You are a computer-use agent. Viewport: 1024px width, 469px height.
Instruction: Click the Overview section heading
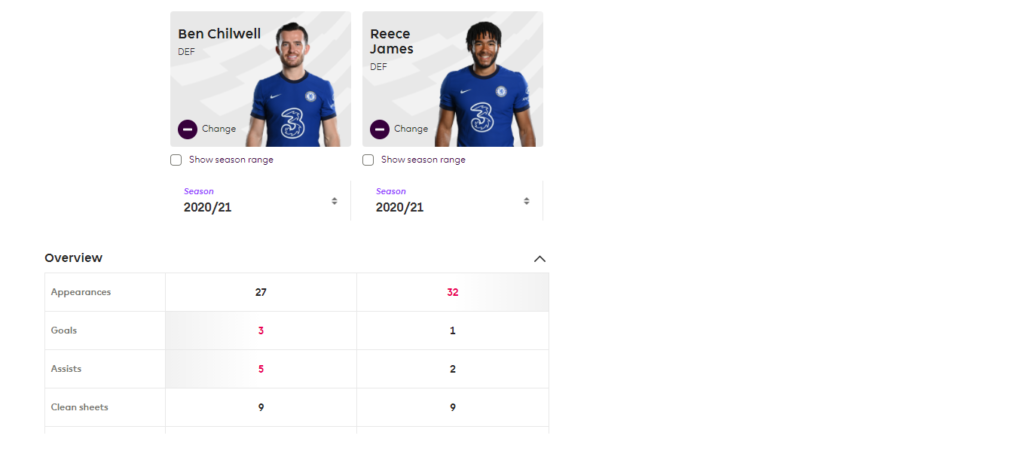pos(73,258)
